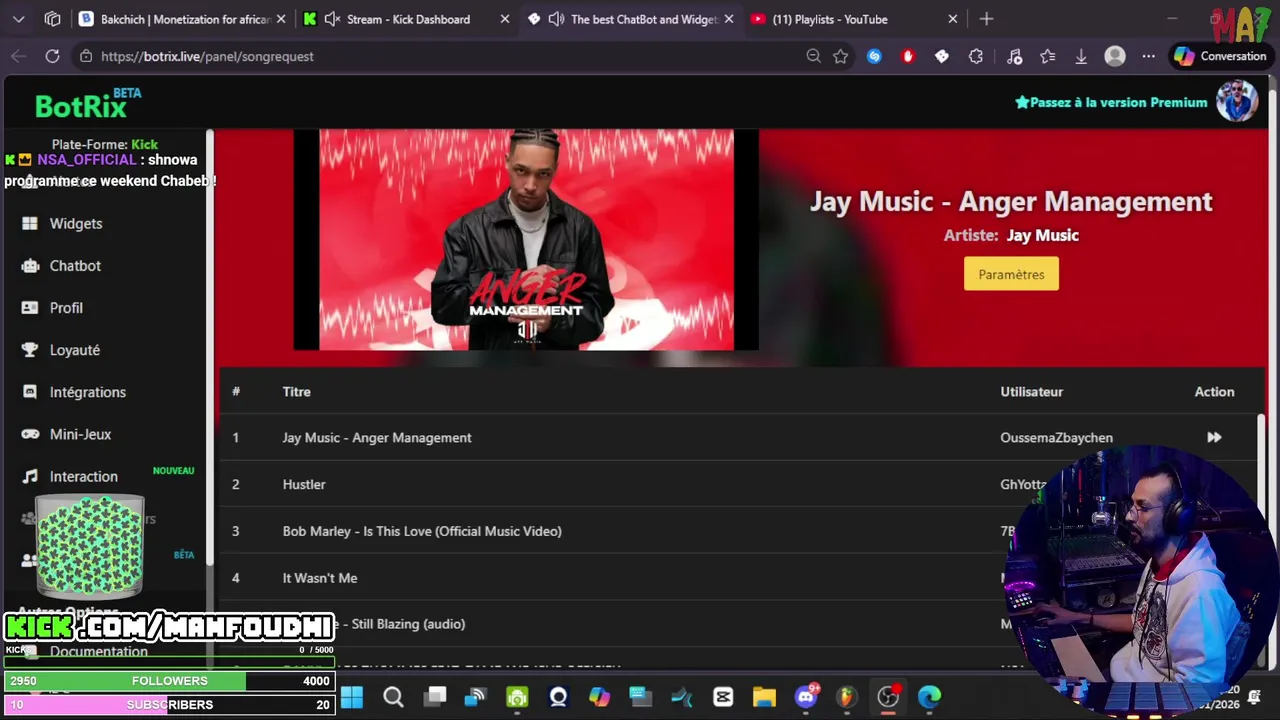This screenshot has height=720, width=1280.
Task: Select Bob Marley - Is This Love row
Action: pyautogui.click(x=738, y=531)
